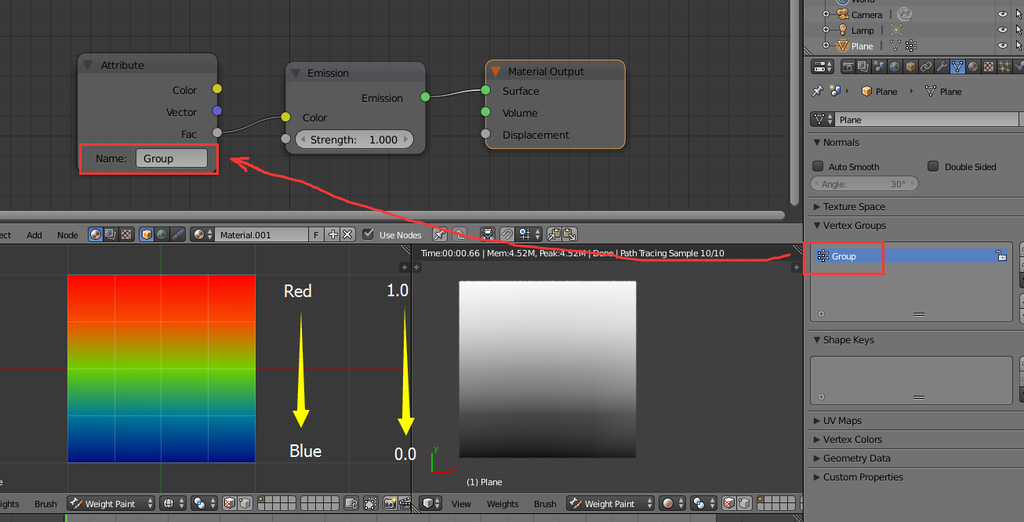Expand the UV Maps panel

click(x=817, y=421)
